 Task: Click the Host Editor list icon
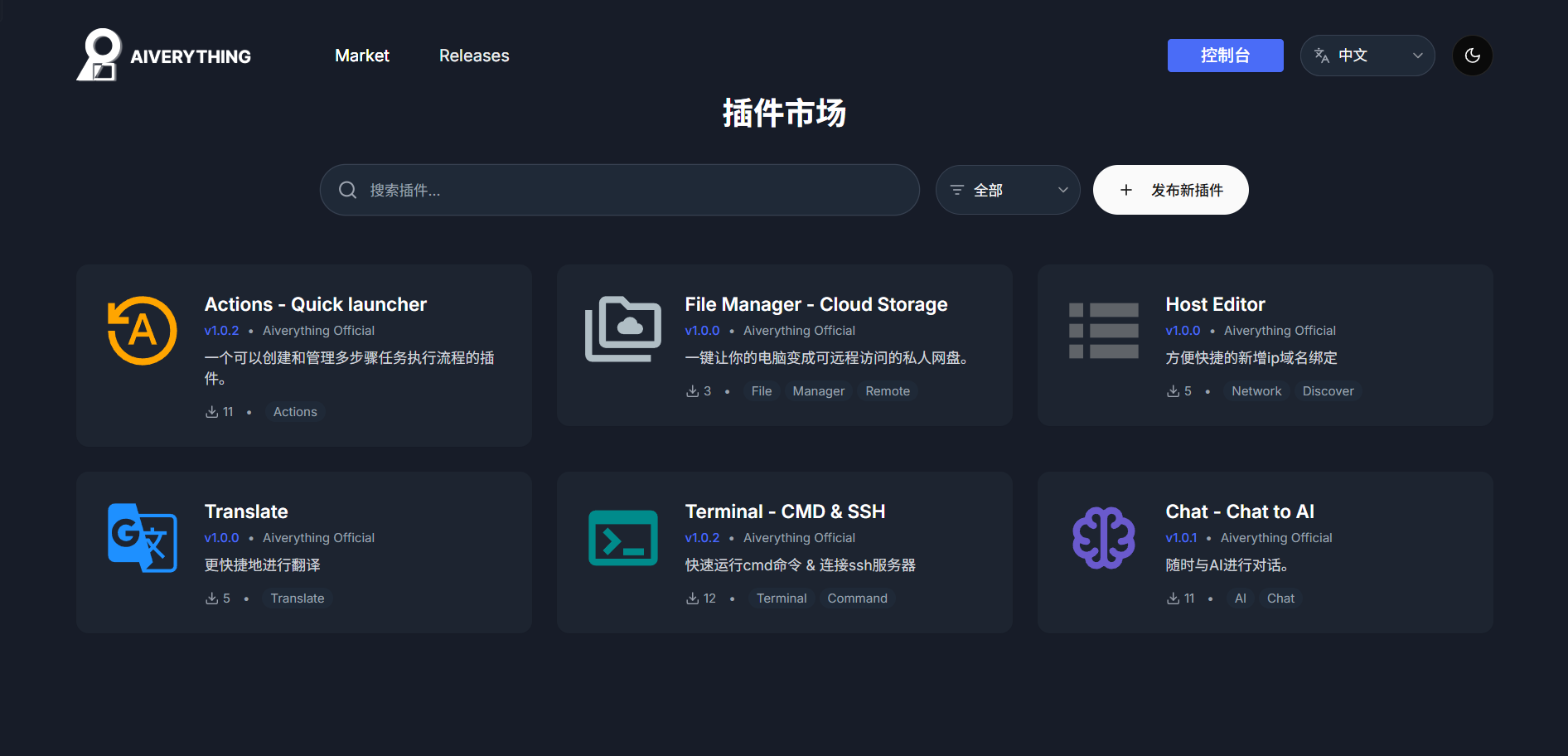(x=1103, y=330)
